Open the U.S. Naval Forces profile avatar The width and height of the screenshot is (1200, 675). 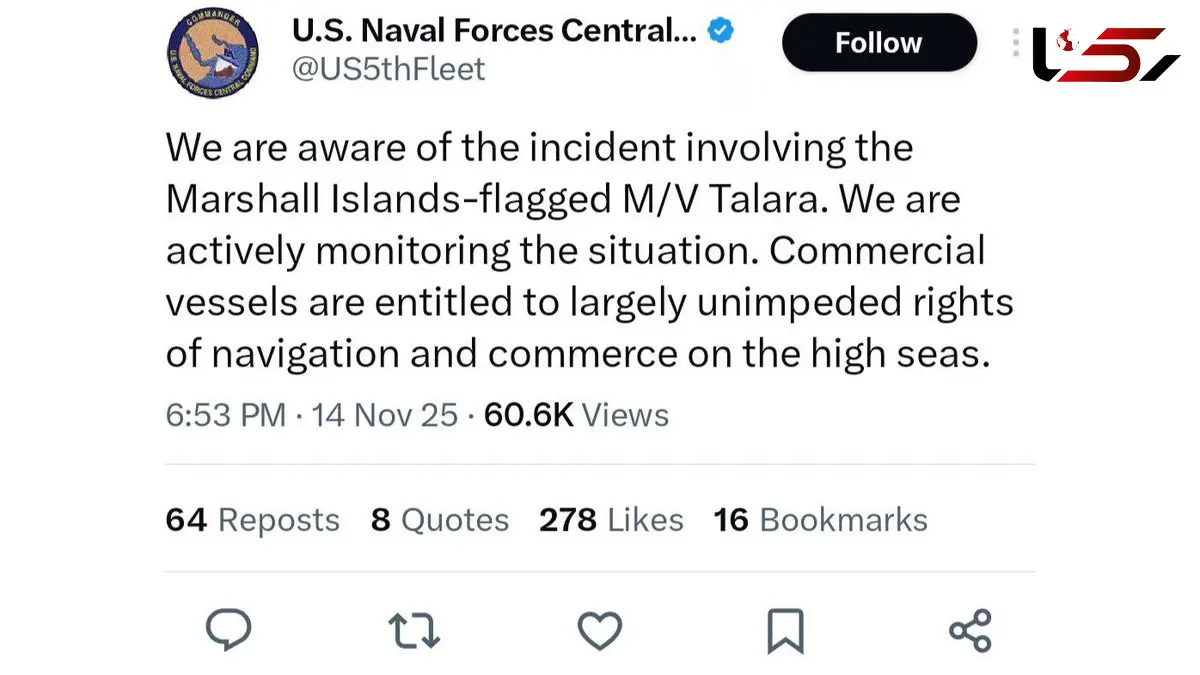pyautogui.click(x=213, y=54)
